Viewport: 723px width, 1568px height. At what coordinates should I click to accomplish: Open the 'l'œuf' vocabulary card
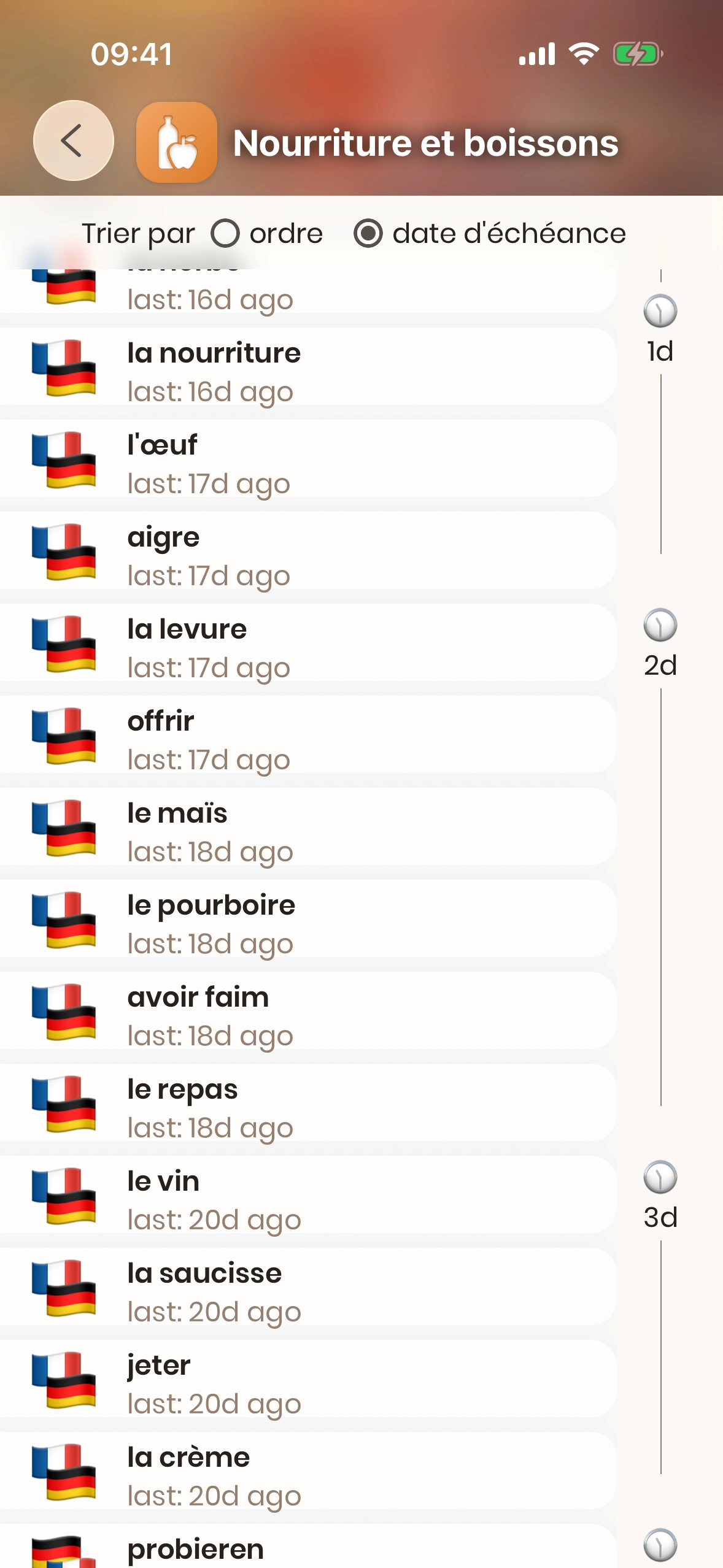coord(307,460)
